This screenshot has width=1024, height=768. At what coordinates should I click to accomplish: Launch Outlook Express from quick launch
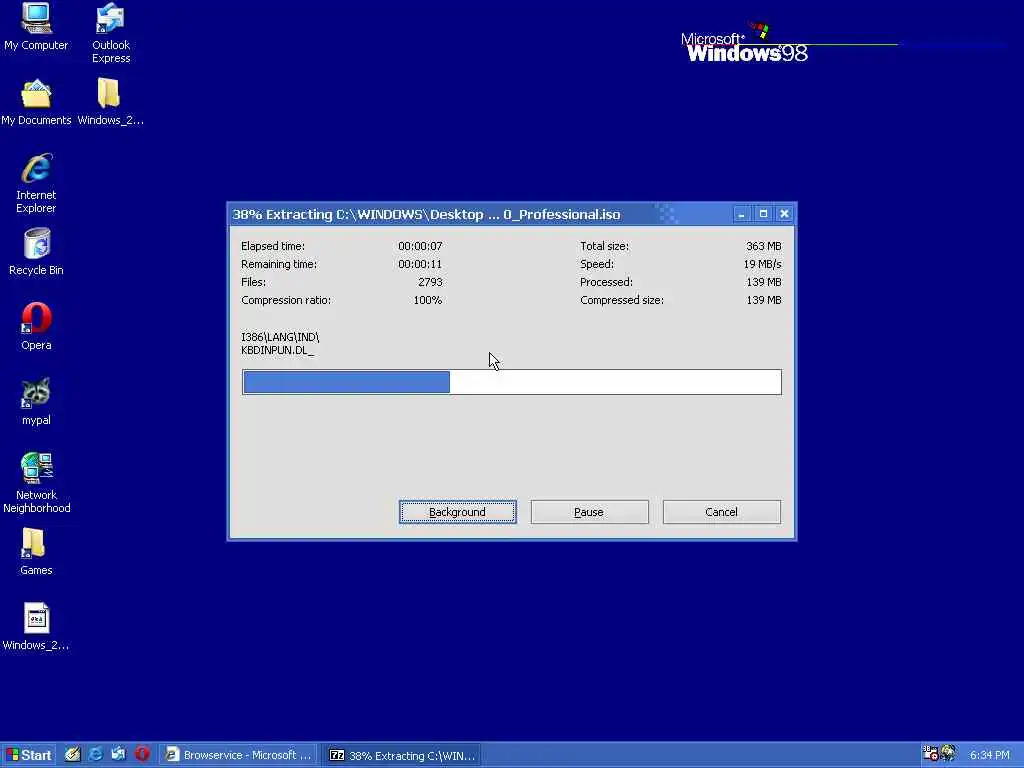coord(118,755)
